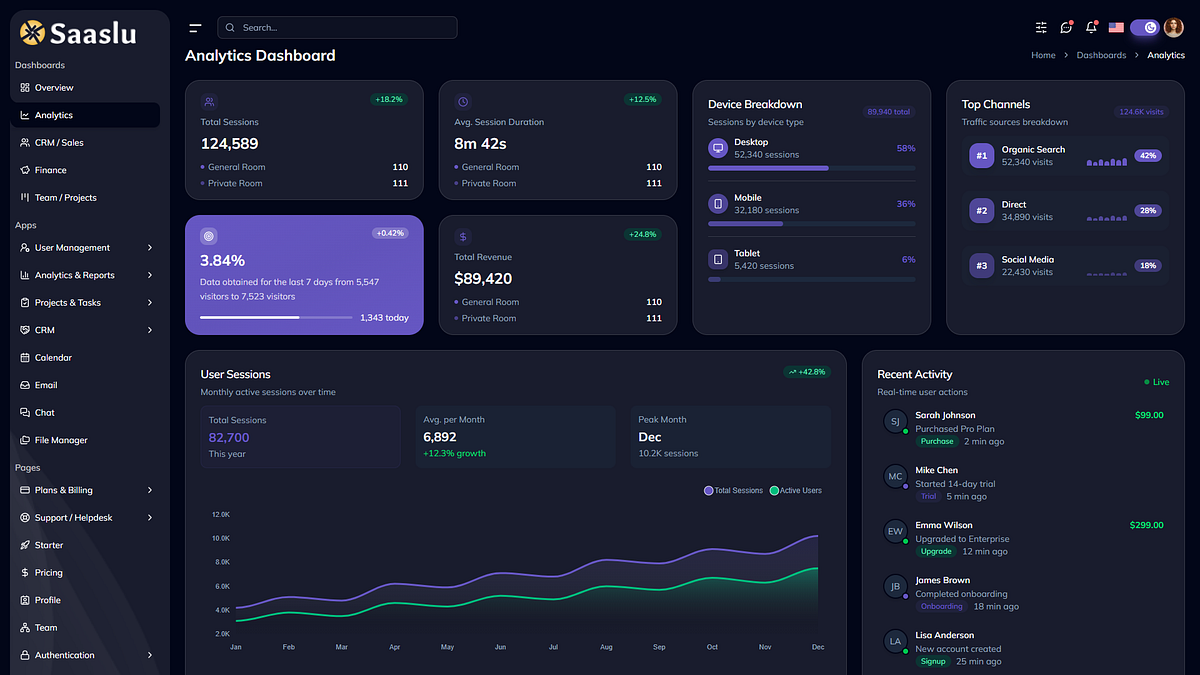The width and height of the screenshot is (1200, 675).
Task: Expand the Support / Helpdesk chevron
Action: coord(150,518)
